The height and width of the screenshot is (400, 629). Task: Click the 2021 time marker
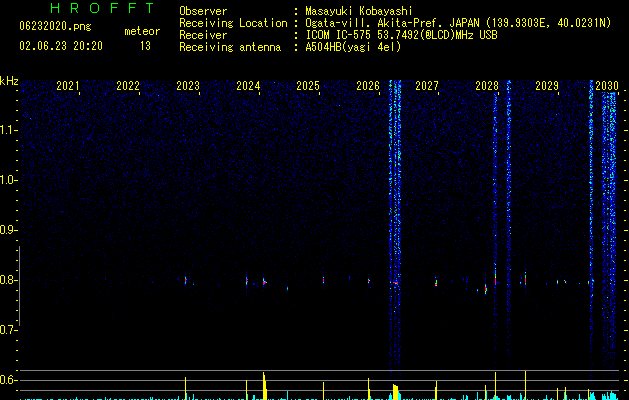click(x=67, y=85)
